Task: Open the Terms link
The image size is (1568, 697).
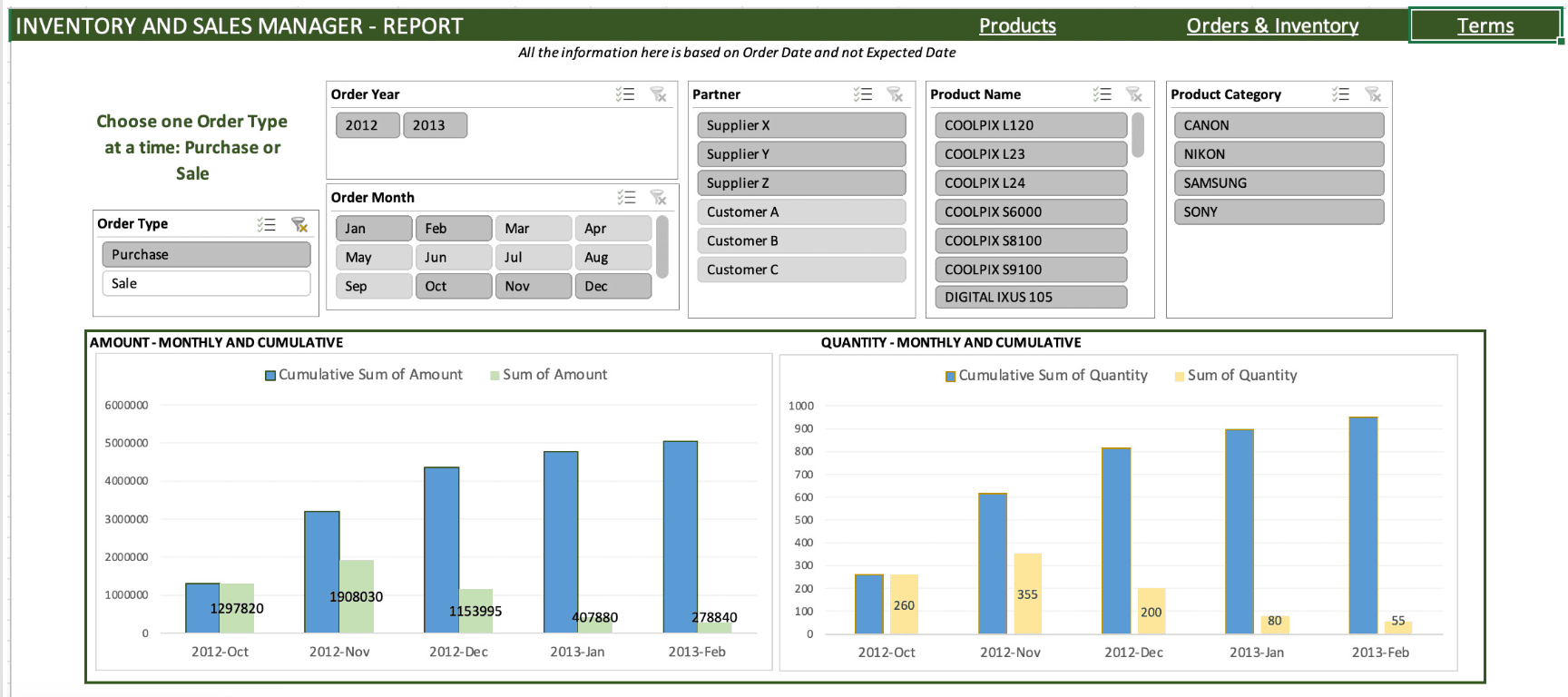Action: pyautogui.click(x=1485, y=25)
